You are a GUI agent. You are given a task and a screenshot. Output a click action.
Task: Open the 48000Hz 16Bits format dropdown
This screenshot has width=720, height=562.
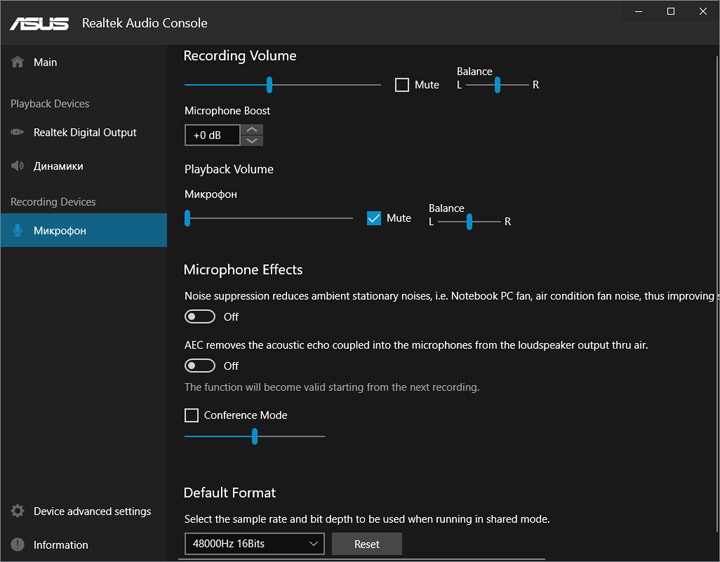click(254, 544)
